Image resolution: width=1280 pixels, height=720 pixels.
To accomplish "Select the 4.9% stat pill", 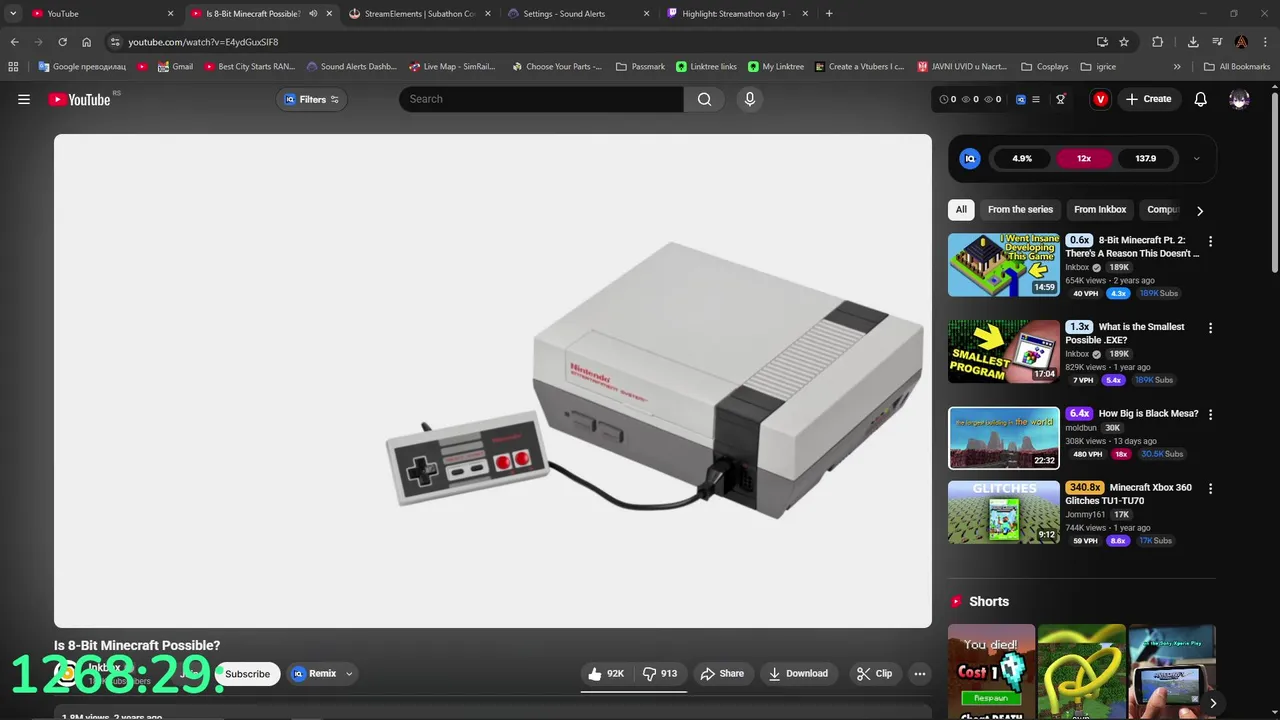I will [x=1022, y=158].
